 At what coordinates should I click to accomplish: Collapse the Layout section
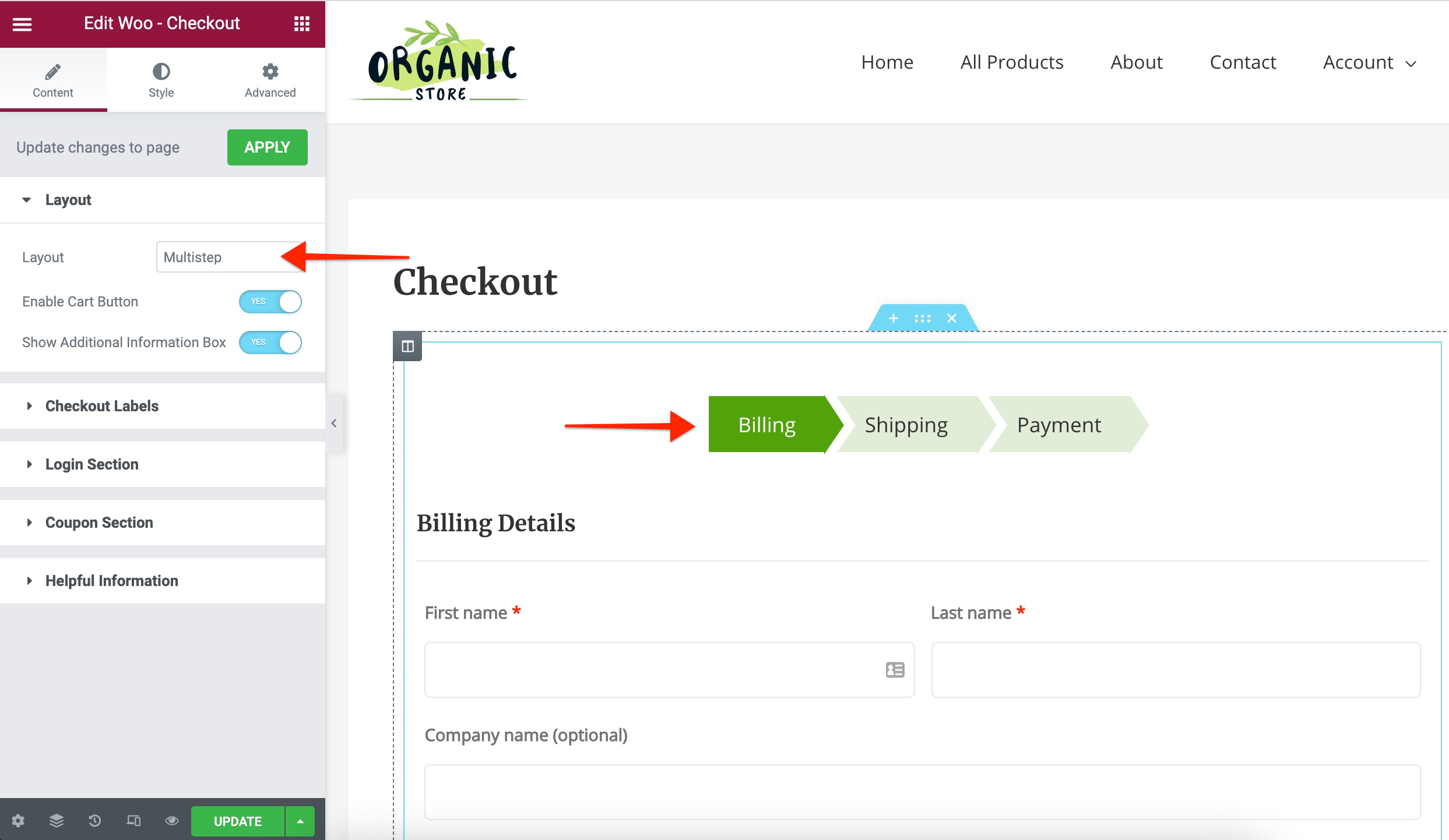click(x=163, y=200)
